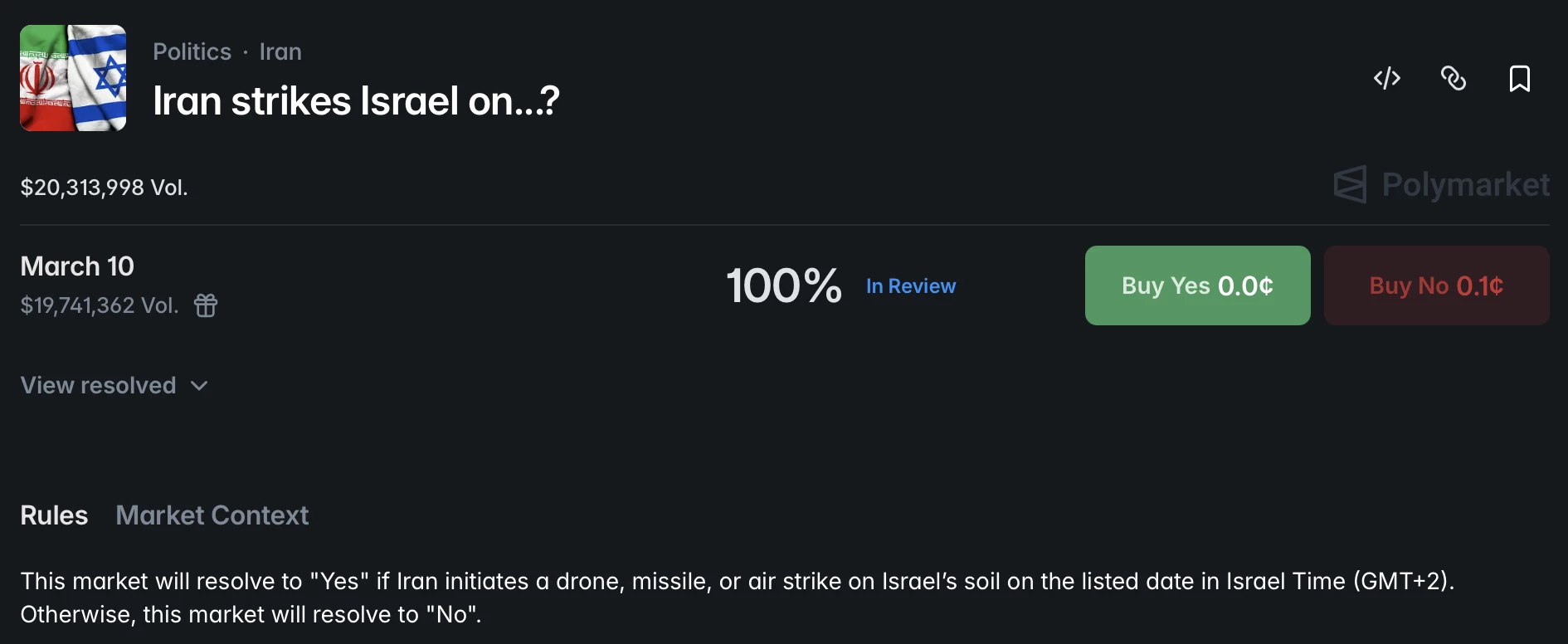This screenshot has width=1568, height=644.
Task: Click the Iran and Israel flags thumbnail
Action: [73, 78]
